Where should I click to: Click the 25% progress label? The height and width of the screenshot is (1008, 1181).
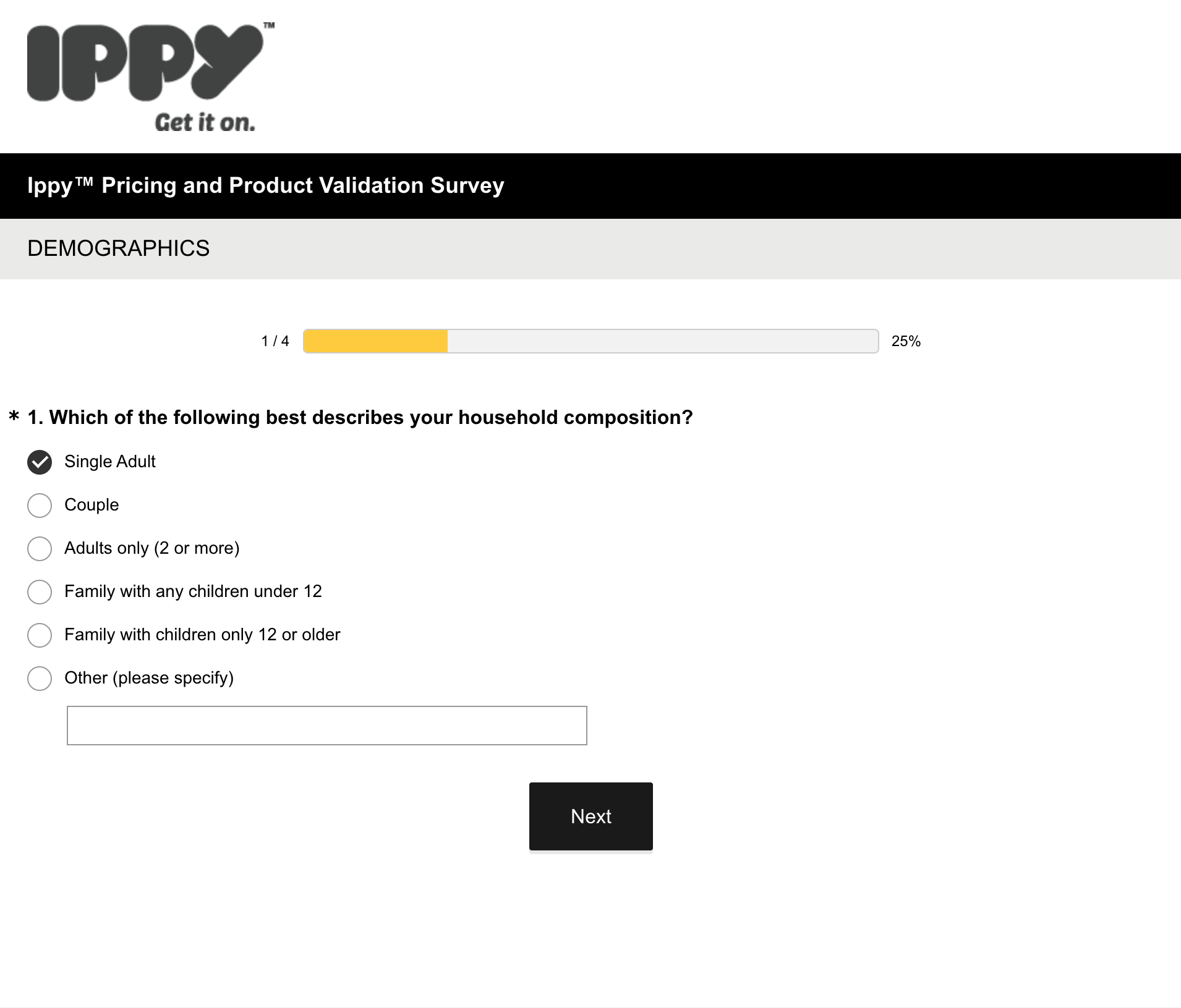pos(906,341)
